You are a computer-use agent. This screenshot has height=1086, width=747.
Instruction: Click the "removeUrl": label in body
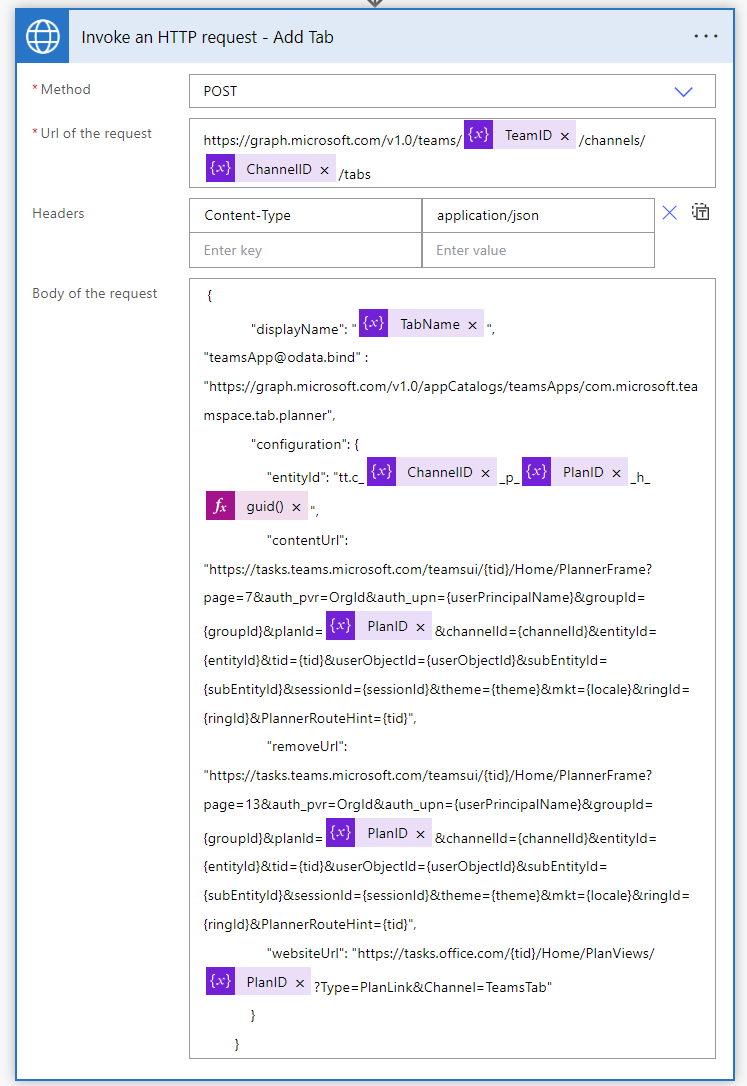[307, 747]
